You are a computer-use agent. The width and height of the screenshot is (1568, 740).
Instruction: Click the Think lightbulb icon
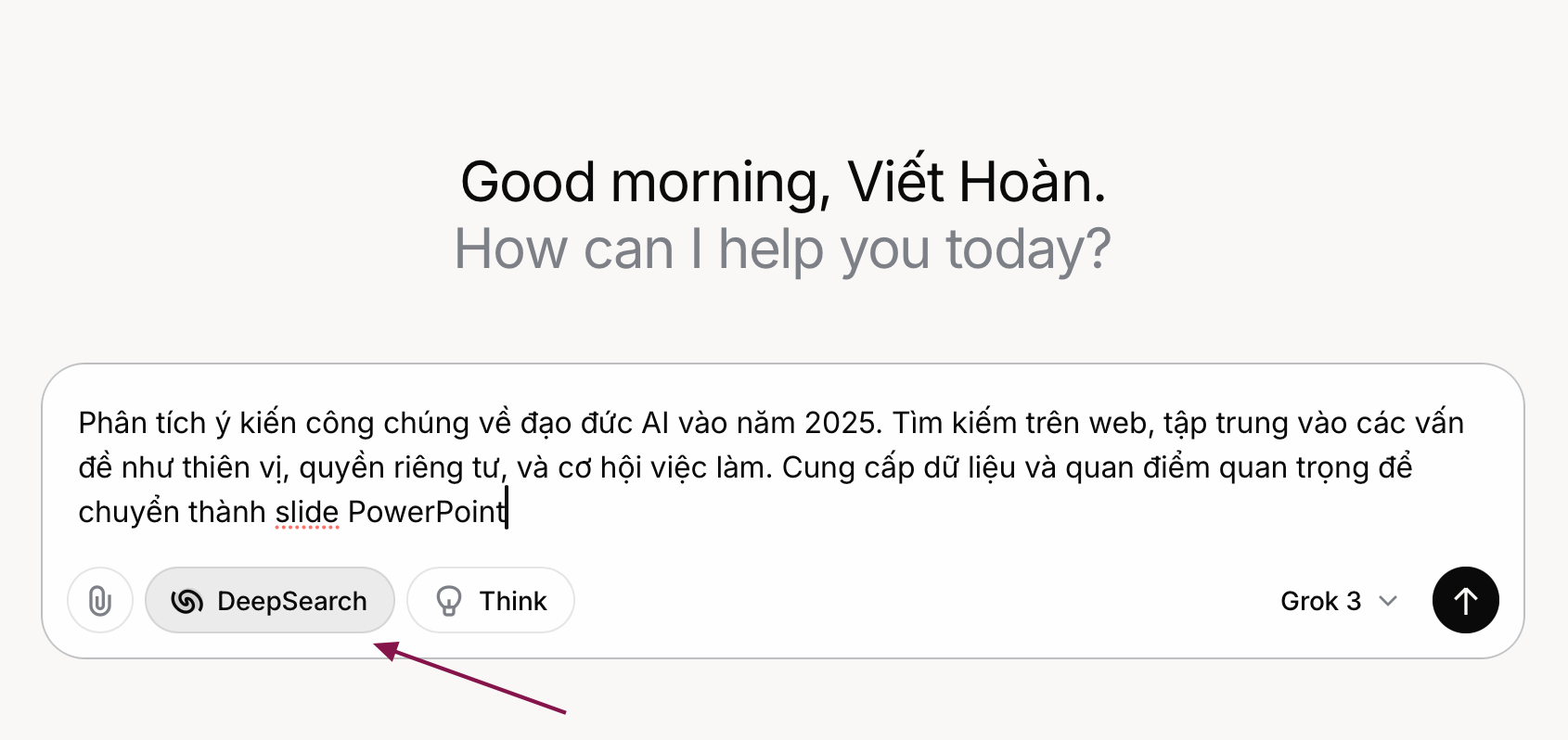point(449,602)
